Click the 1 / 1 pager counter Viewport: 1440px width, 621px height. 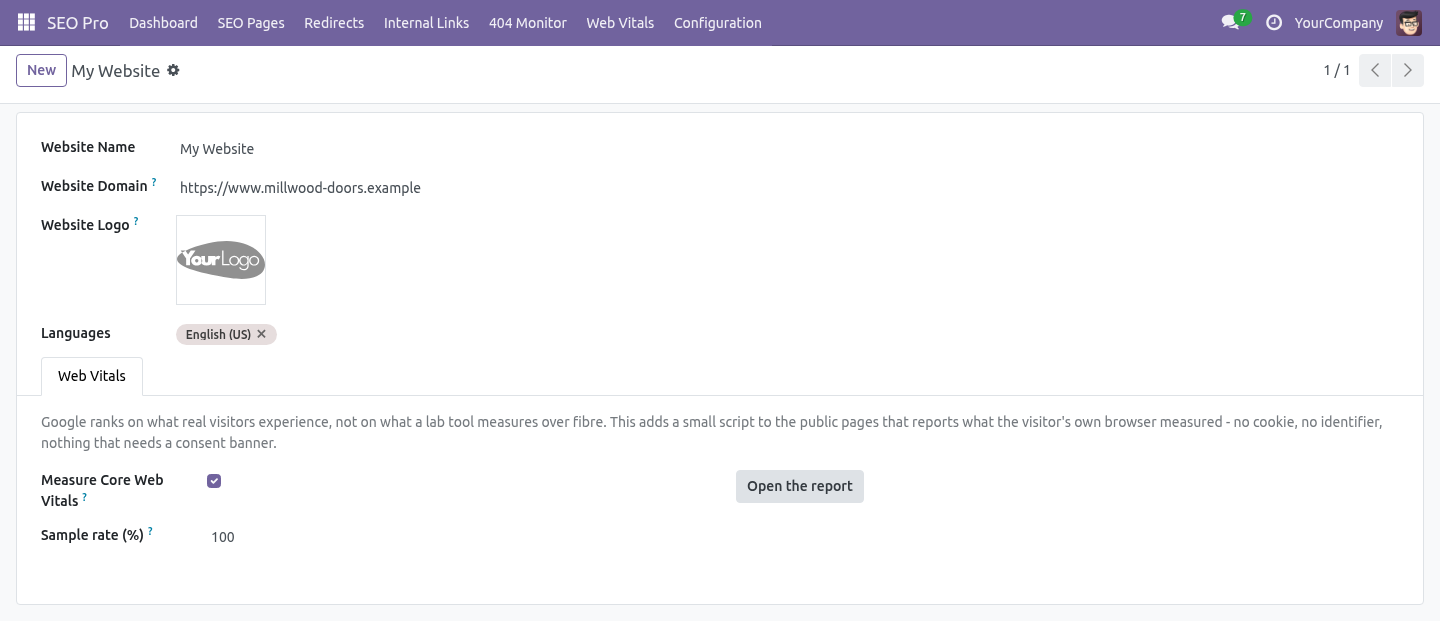[x=1337, y=70]
